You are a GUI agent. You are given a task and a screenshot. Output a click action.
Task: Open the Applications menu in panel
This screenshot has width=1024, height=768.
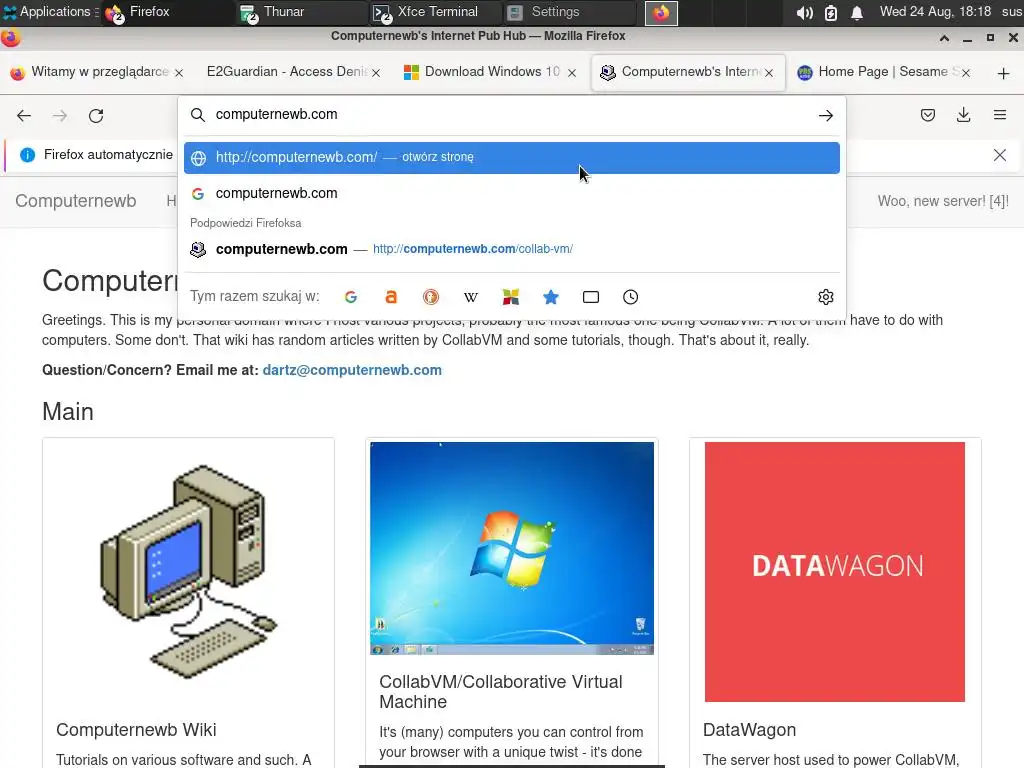pyautogui.click(x=49, y=12)
